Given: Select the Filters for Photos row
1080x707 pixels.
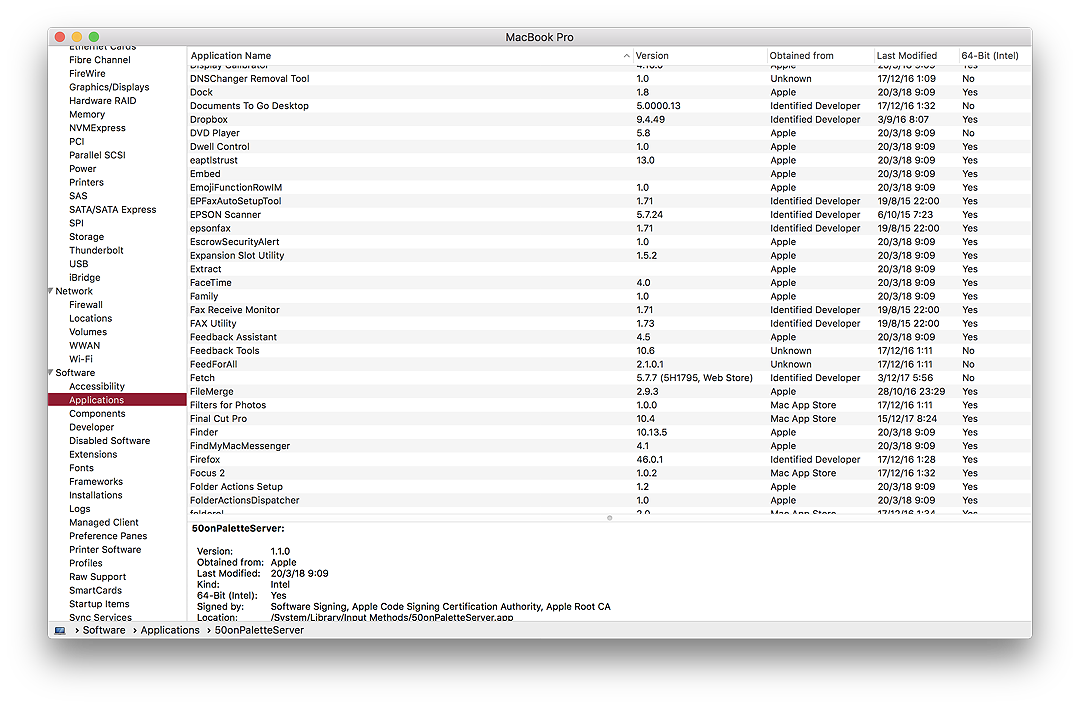Looking at the screenshot, I should point(609,405).
